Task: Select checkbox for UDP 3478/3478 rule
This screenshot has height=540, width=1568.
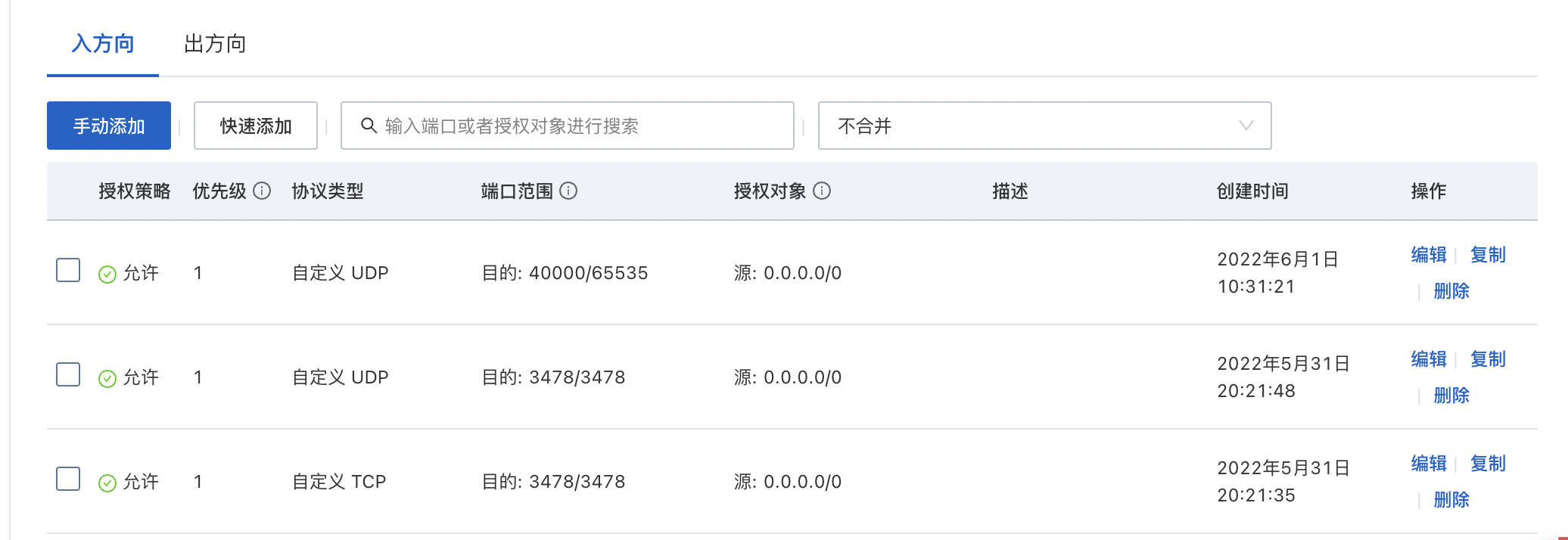Action: (x=68, y=374)
